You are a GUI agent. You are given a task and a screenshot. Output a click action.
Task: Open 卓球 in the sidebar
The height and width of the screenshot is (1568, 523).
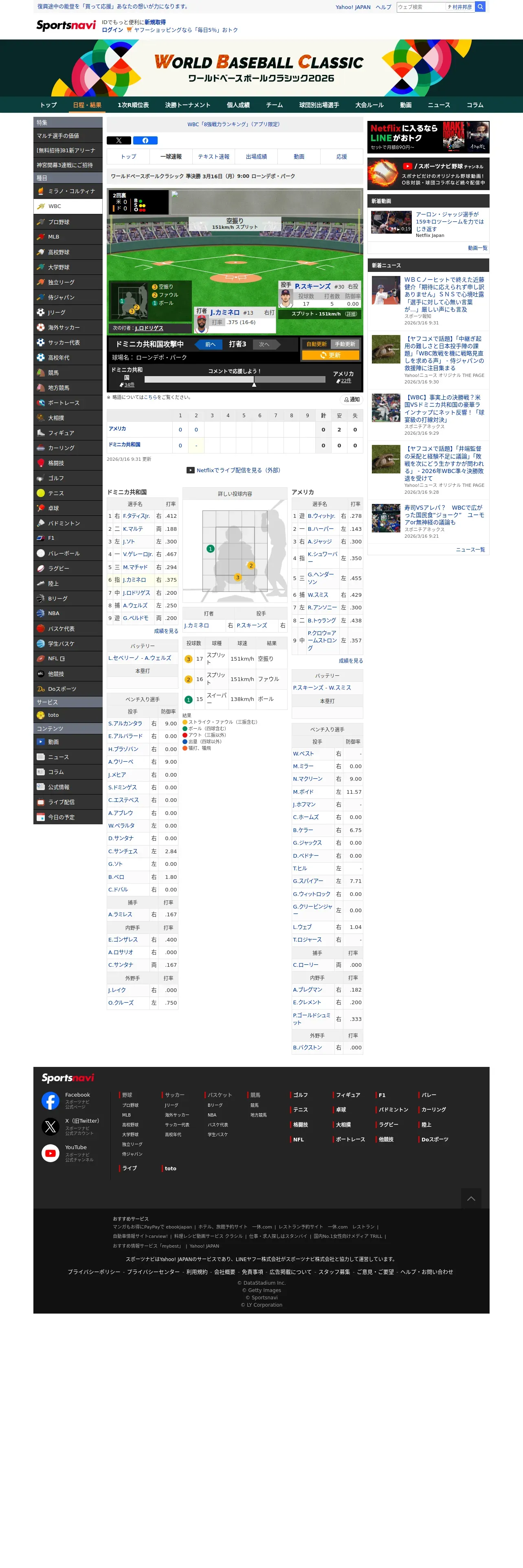coord(68,508)
